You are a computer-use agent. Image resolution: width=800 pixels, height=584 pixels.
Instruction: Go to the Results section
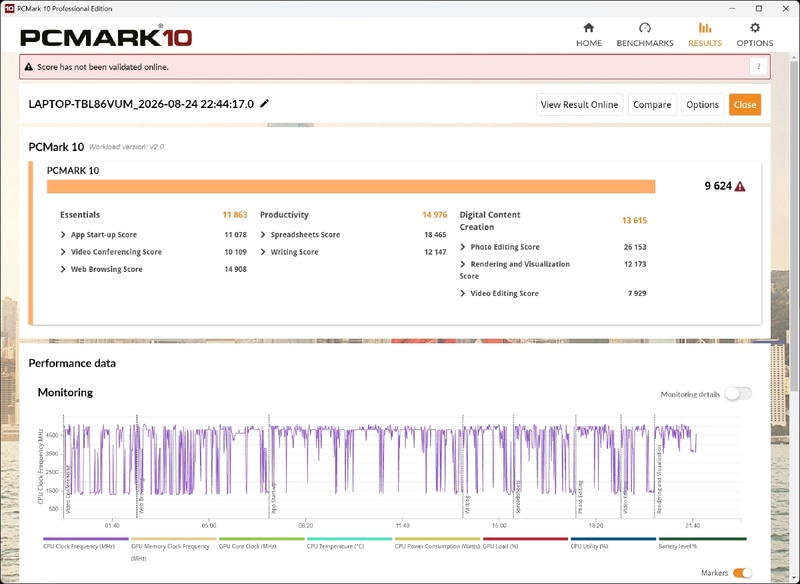click(705, 35)
